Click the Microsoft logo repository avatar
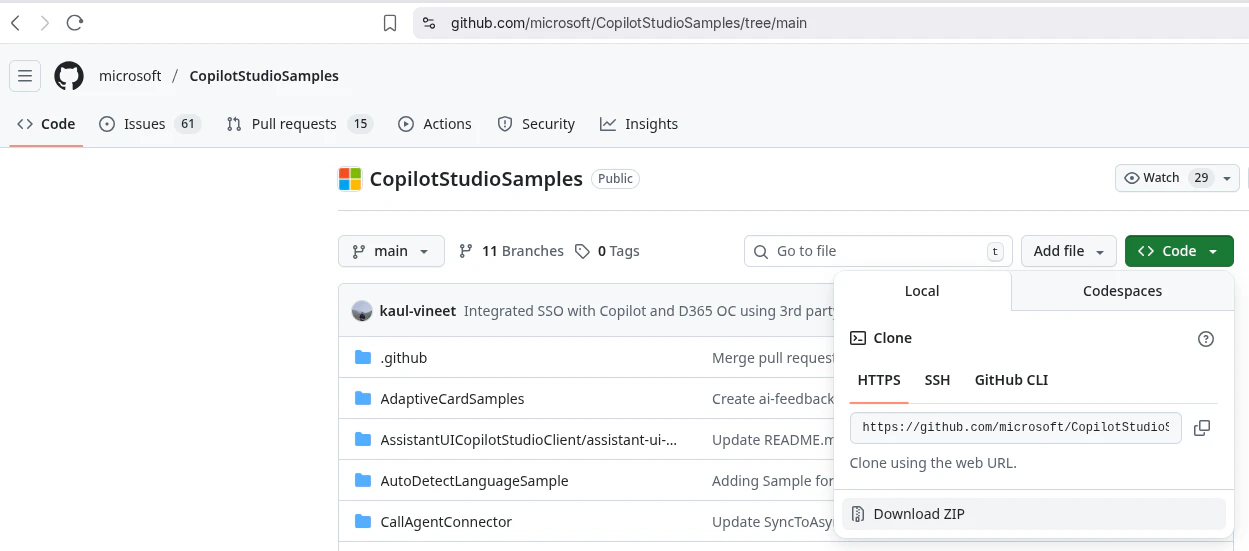 [350, 179]
